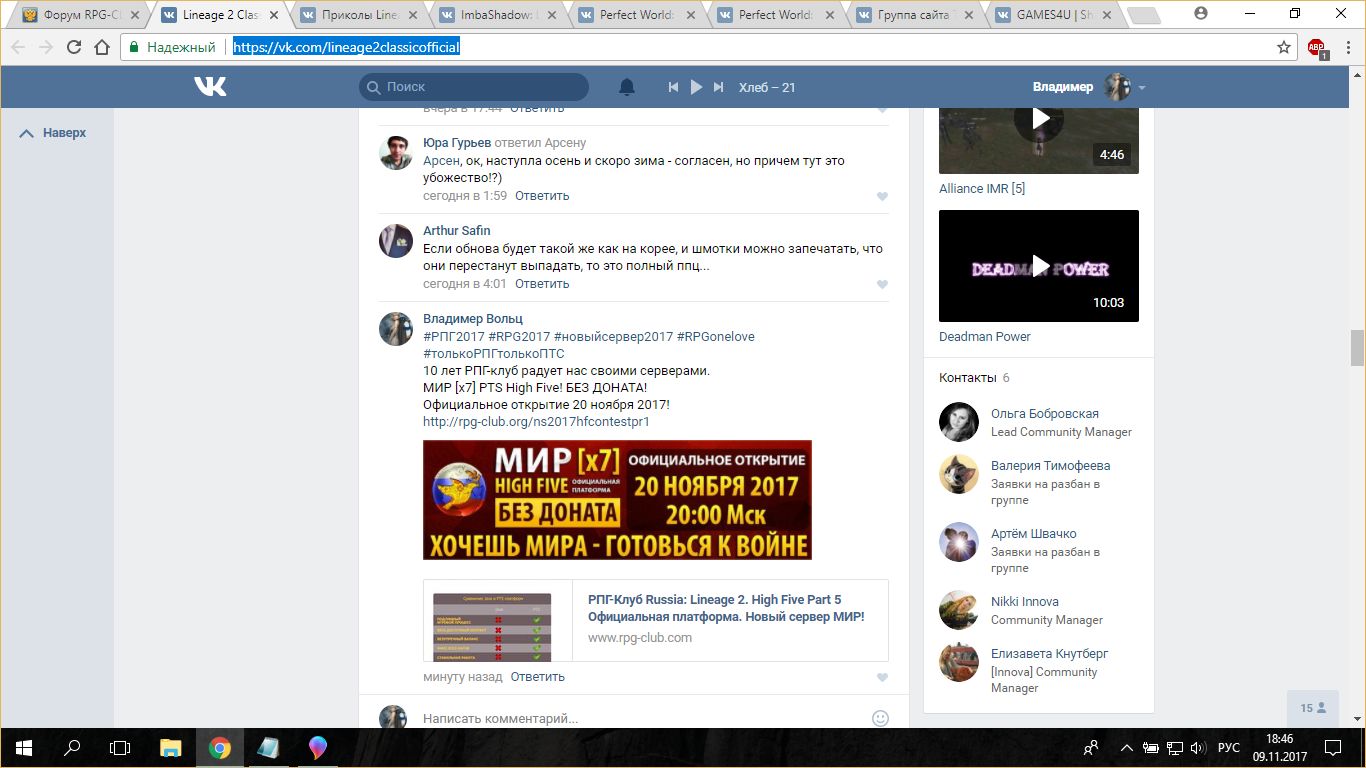Open the notifications bell
Viewport: 1366px width, 768px height.
click(x=627, y=87)
